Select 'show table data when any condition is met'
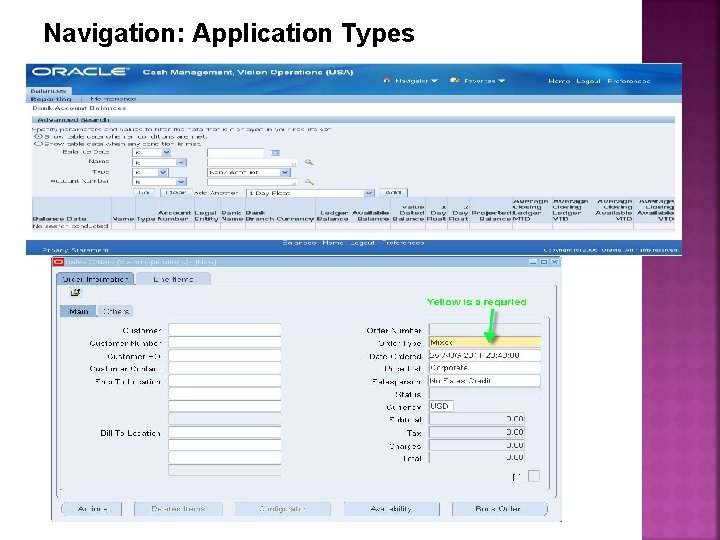Image resolution: width=720 pixels, height=540 pixels. pos(39,144)
